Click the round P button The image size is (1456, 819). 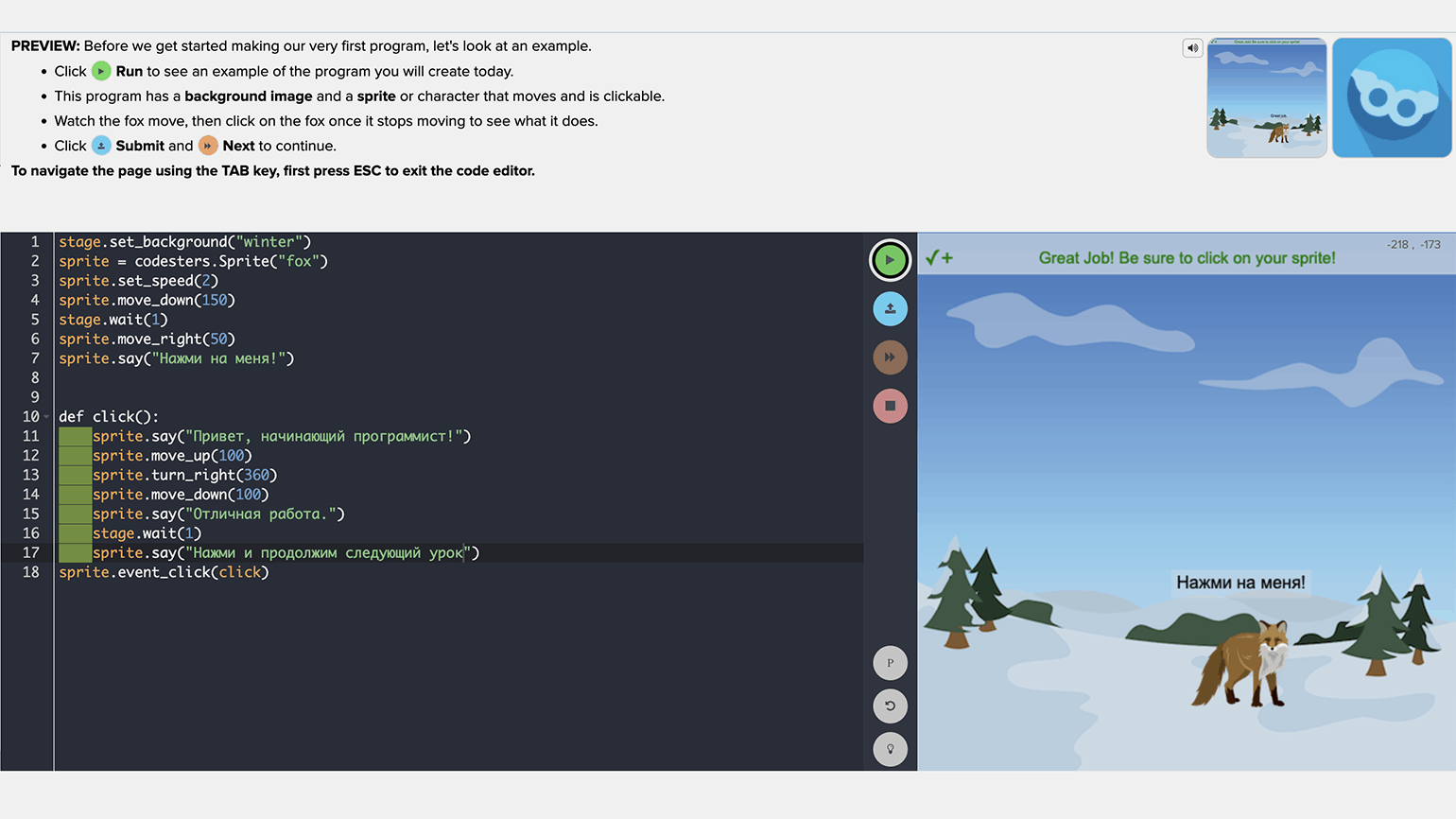coord(890,663)
